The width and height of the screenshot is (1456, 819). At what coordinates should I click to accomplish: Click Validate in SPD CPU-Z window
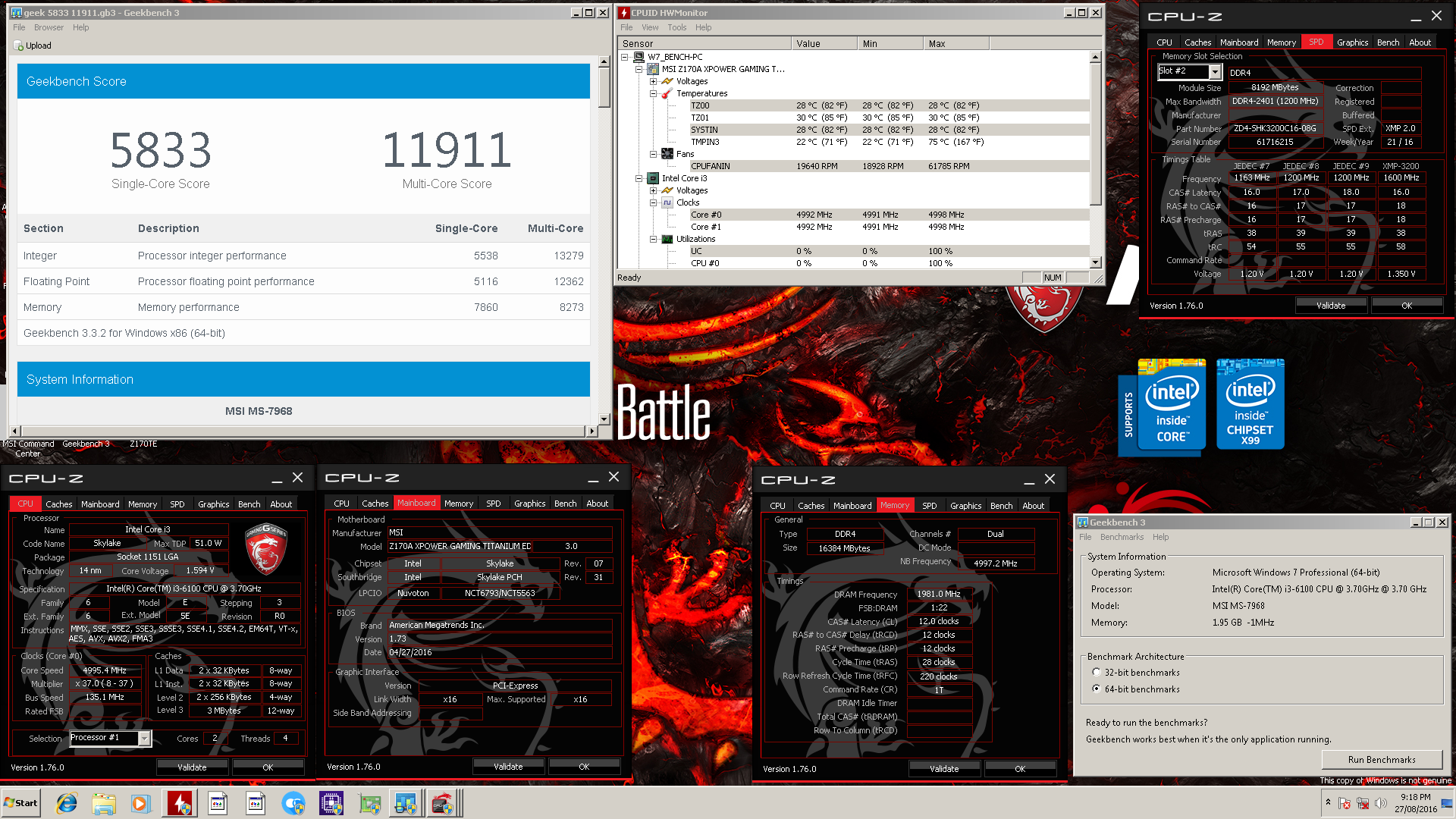(1331, 306)
